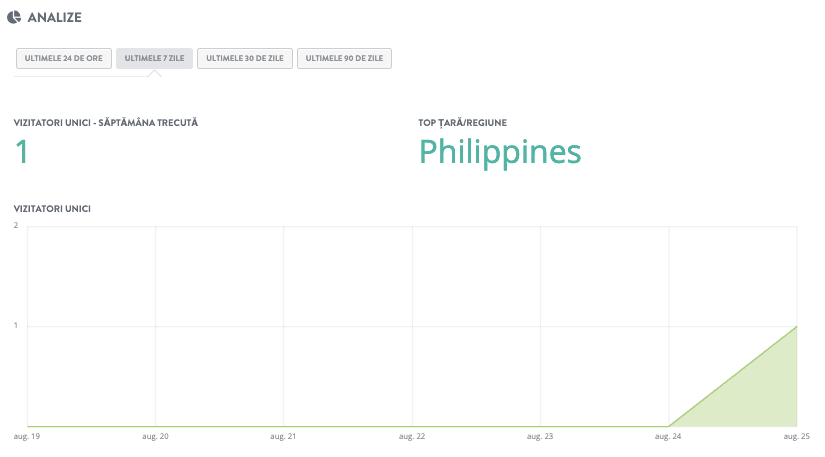Click the Top țară/regiune label
Viewport: 825px width, 457px height.
(x=462, y=123)
